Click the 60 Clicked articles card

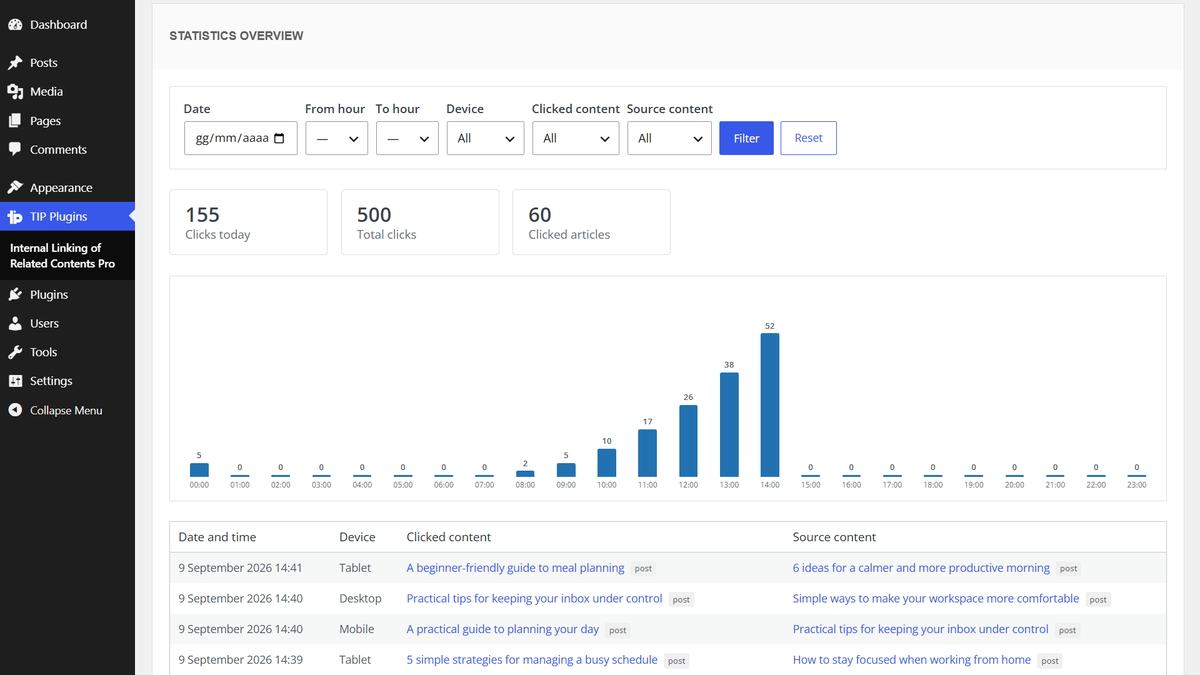tap(591, 222)
